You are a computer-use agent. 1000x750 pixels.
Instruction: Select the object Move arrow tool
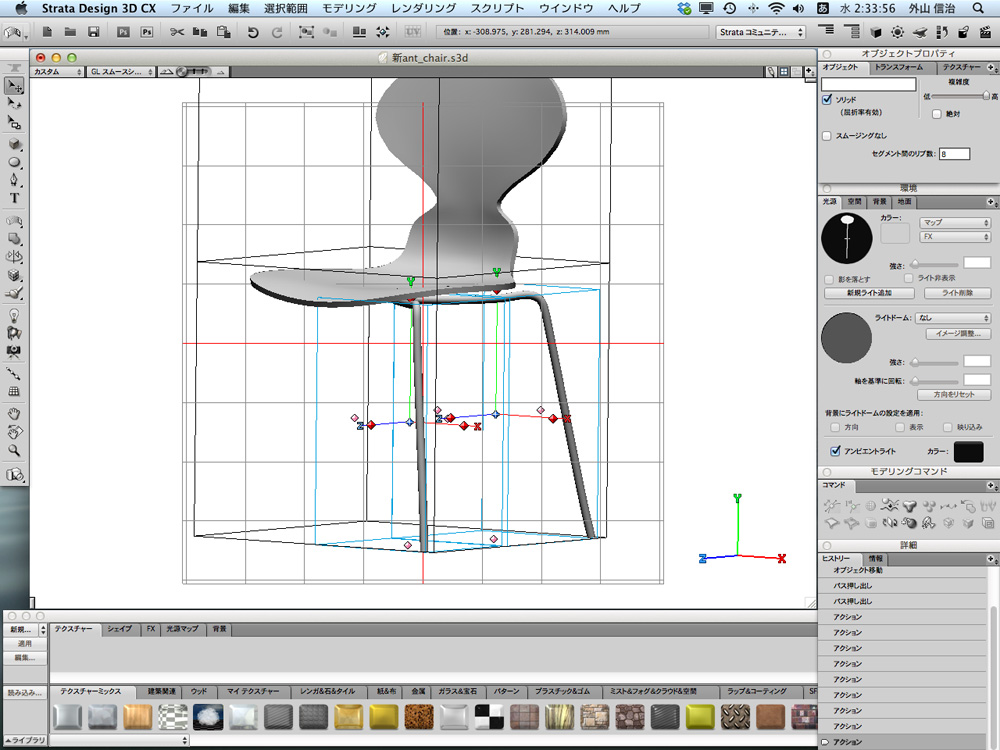[x=14, y=85]
